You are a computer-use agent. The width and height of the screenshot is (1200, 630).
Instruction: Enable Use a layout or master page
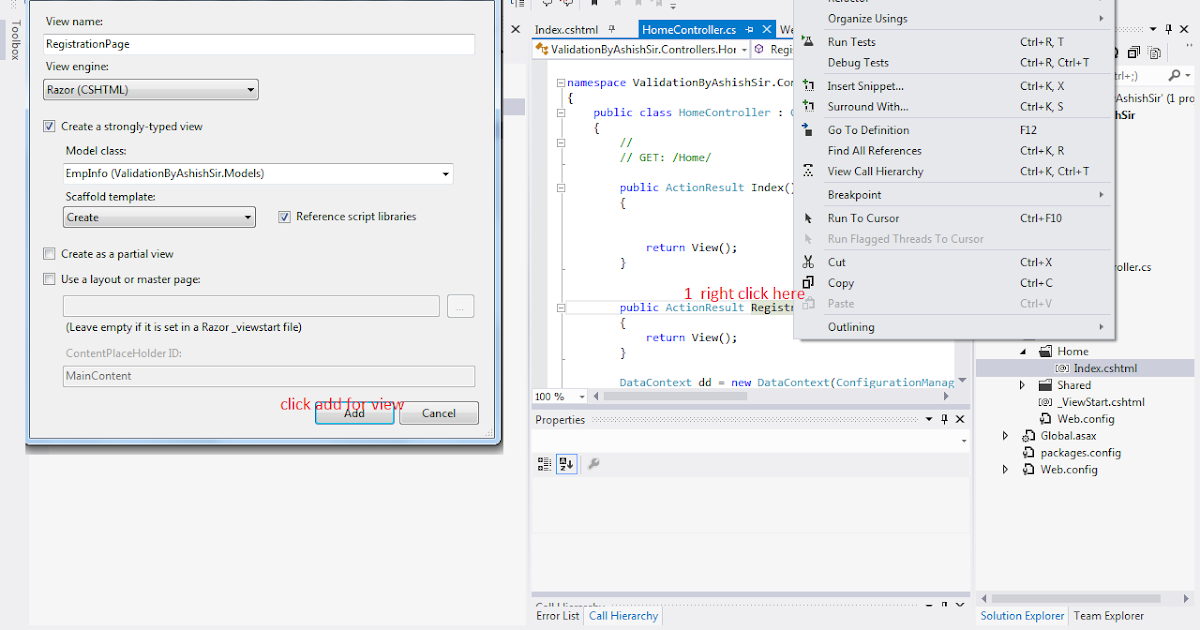pyautogui.click(x=50, y=280)
